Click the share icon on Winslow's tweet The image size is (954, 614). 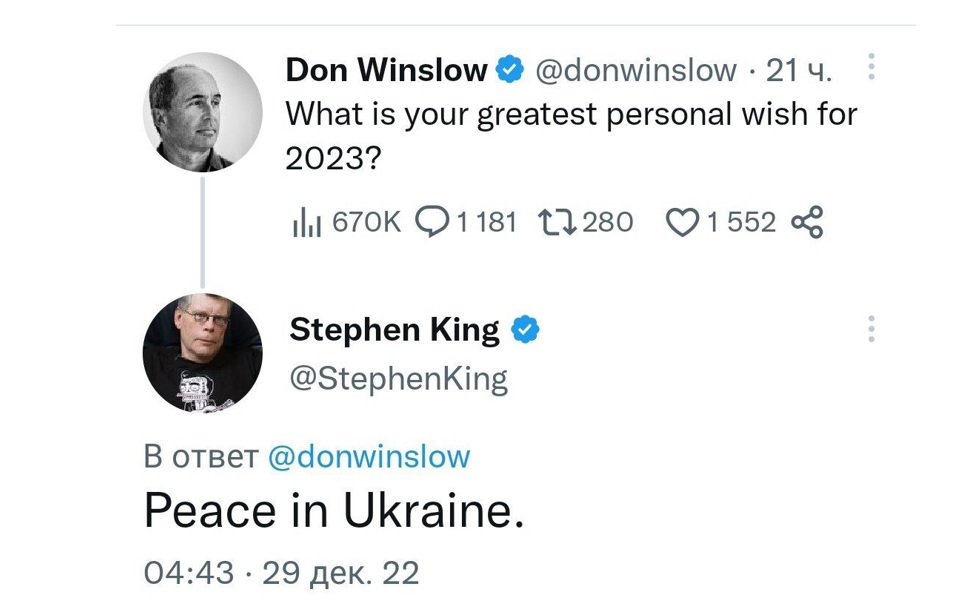807,222
